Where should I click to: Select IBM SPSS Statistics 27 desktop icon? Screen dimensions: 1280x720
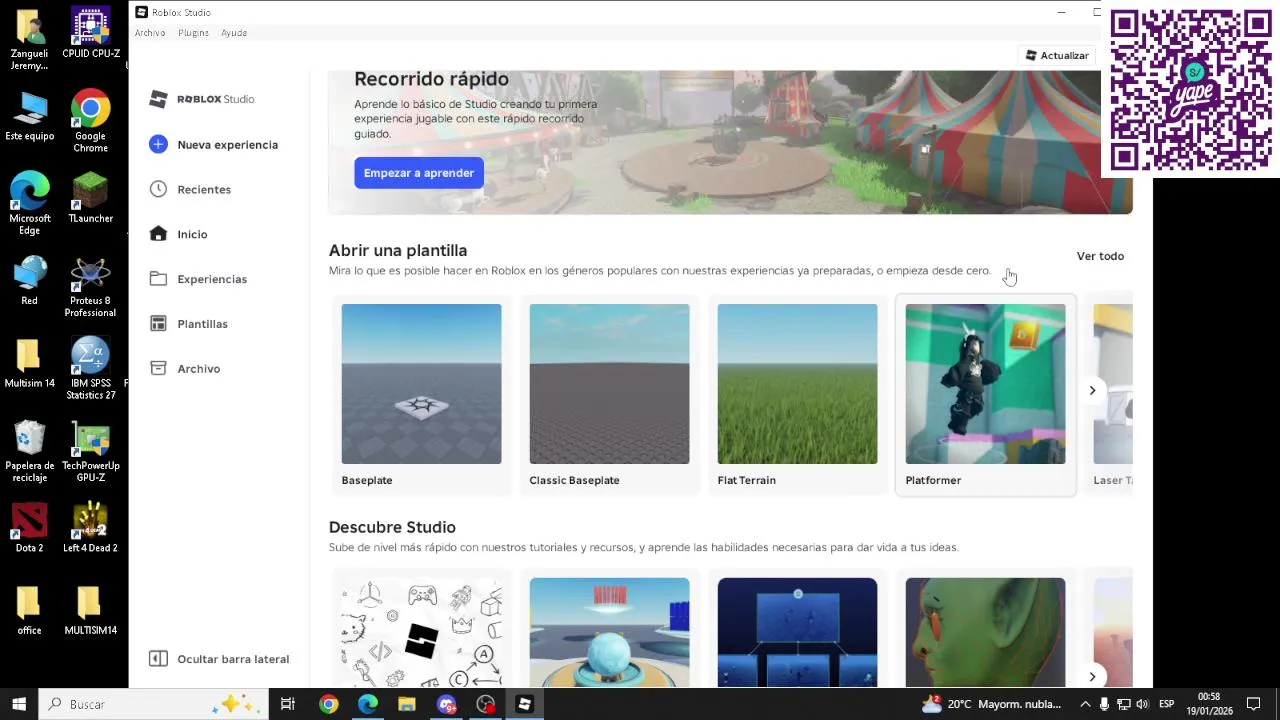(x=90, y=368)
